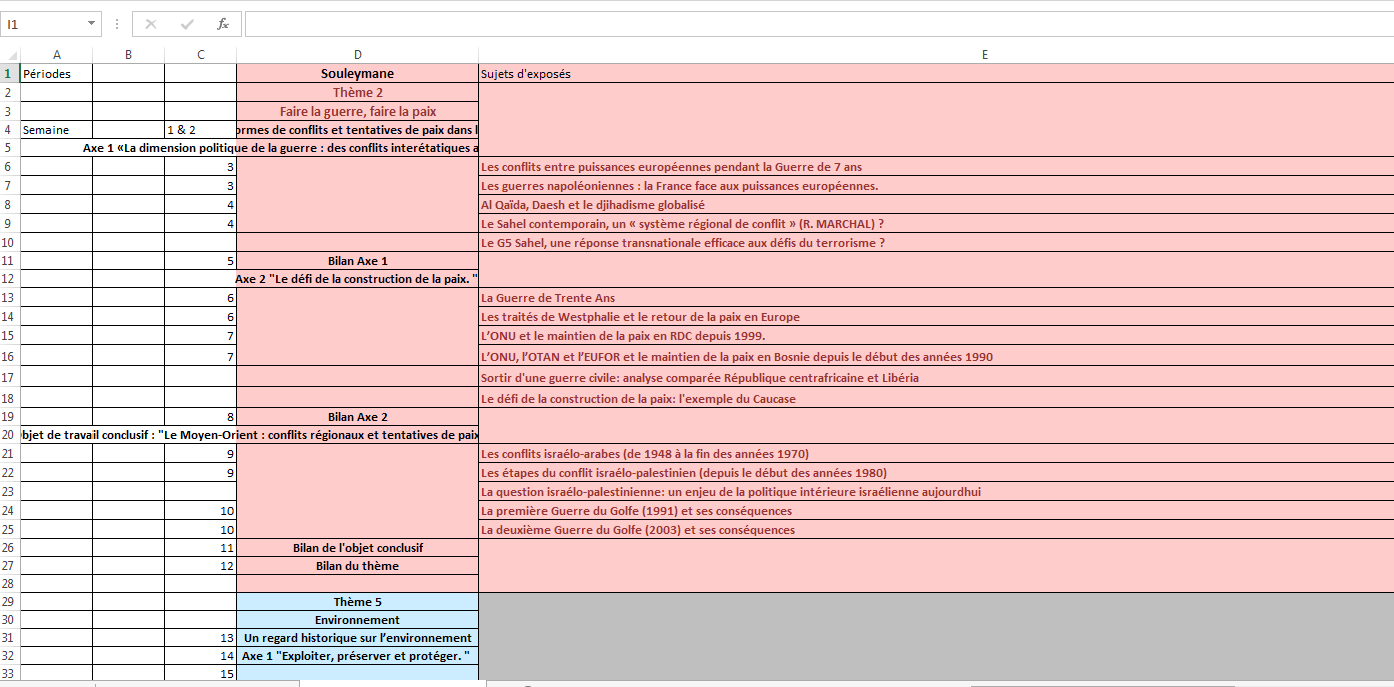Select week number 12 cell in column C
1394x687 pixels.
[201, 566]
